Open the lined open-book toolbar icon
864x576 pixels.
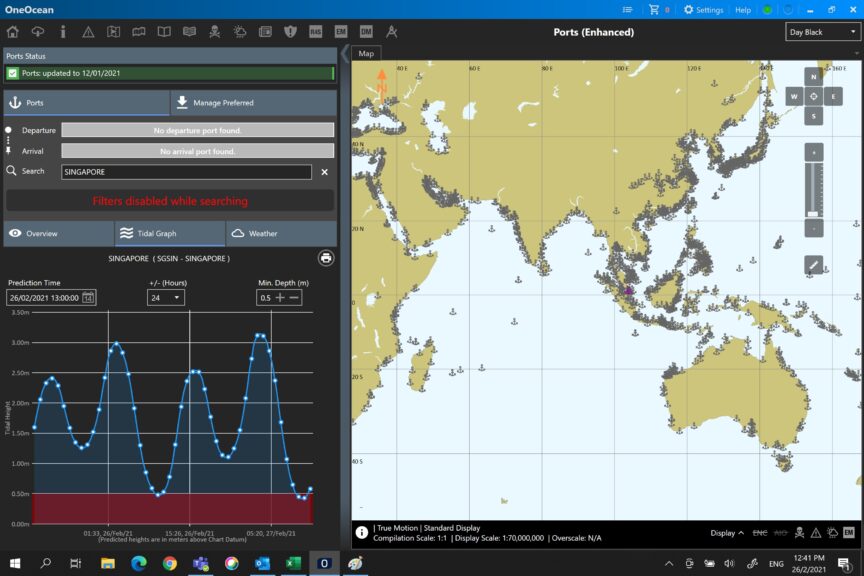[190, 32]
